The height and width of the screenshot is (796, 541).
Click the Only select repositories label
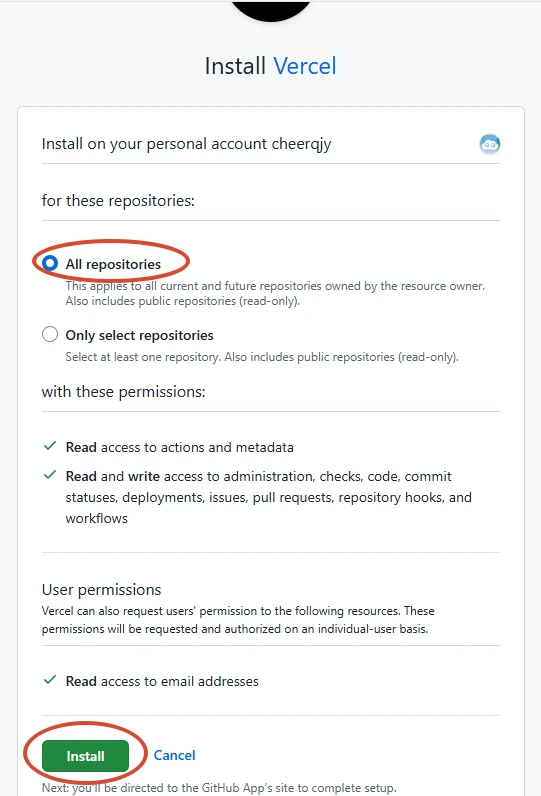tap(140, 336)
